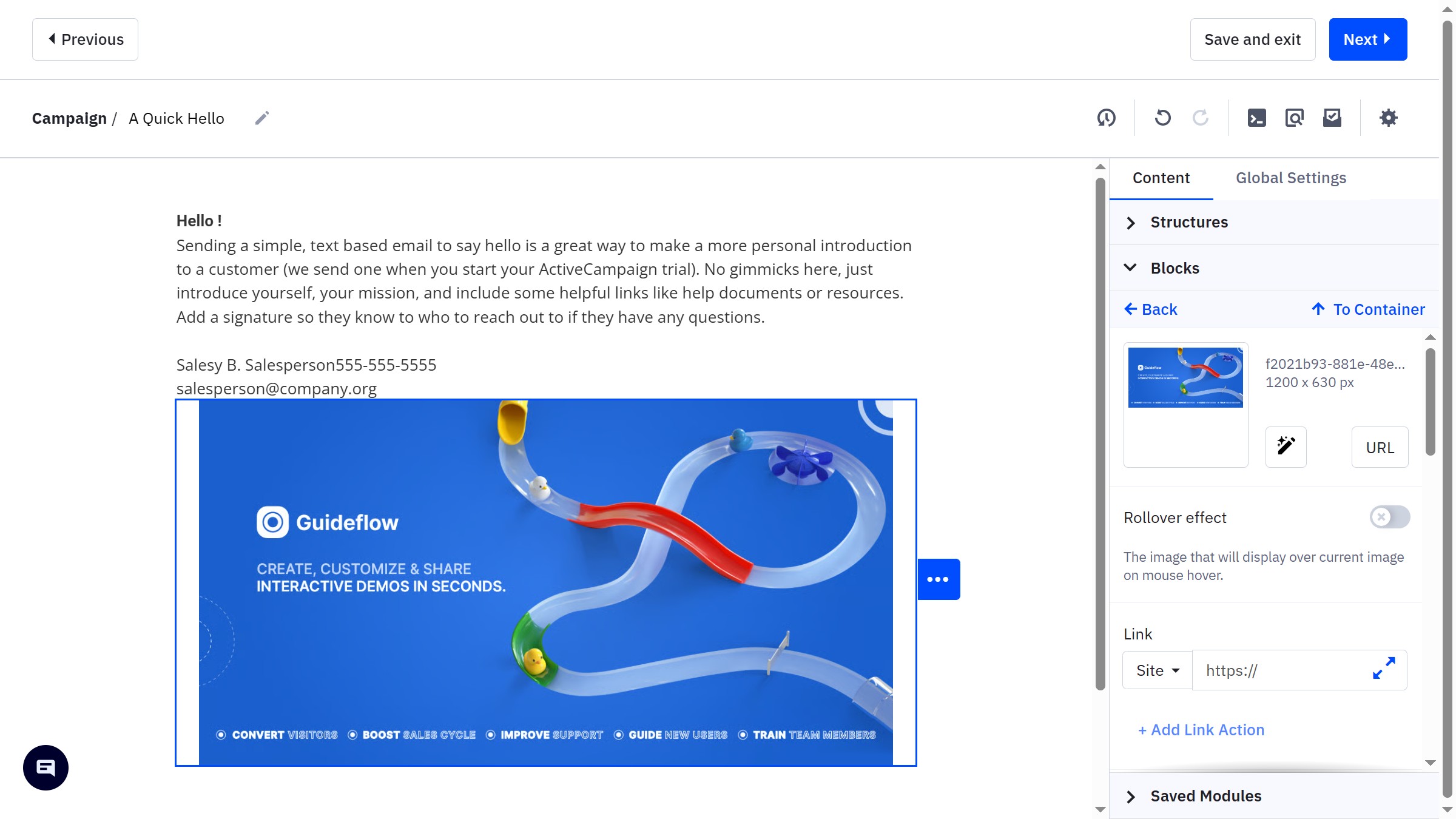Screen dimensions: 1456x819
Task: Select the Content tab
Action: (x=1161, y=178)
